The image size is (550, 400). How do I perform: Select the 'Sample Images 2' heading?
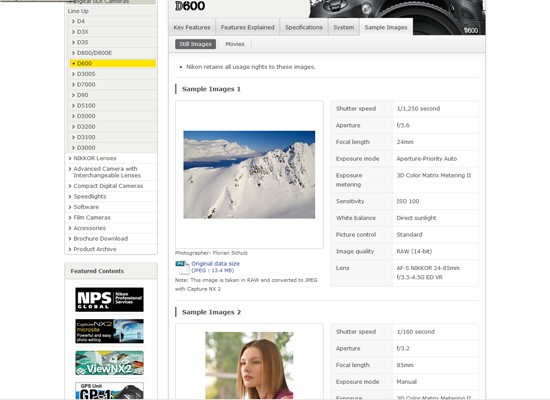pos(211,312)
